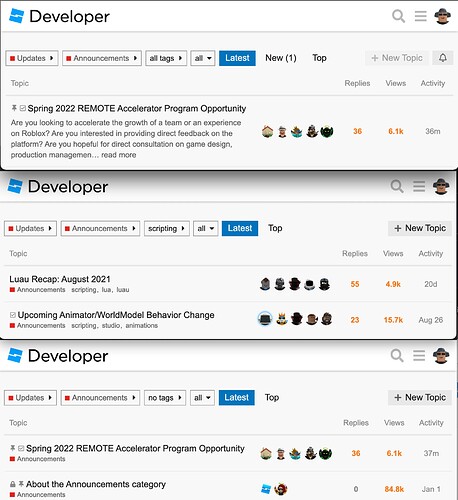
Task: Click house avatar on top panel Spring 2022 topic
Action: click(x=267, y=131)
